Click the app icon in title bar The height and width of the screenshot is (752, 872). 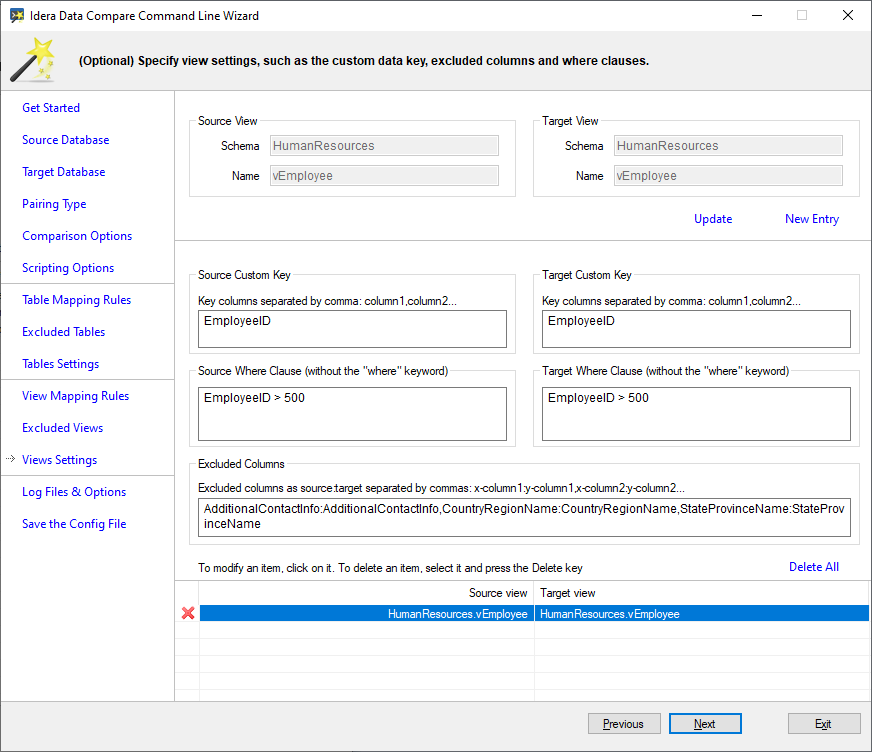pos(17,15)
